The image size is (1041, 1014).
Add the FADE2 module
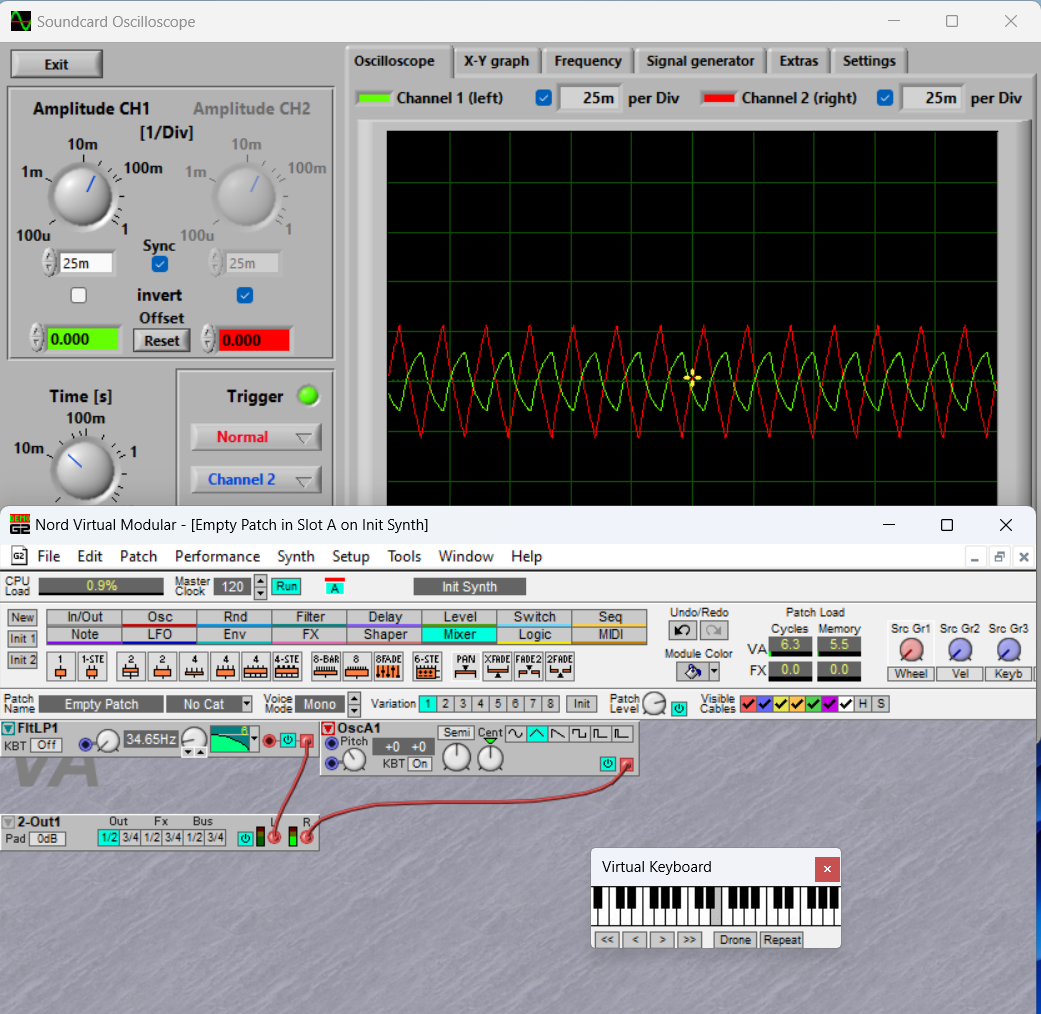(x=528, y=666)
